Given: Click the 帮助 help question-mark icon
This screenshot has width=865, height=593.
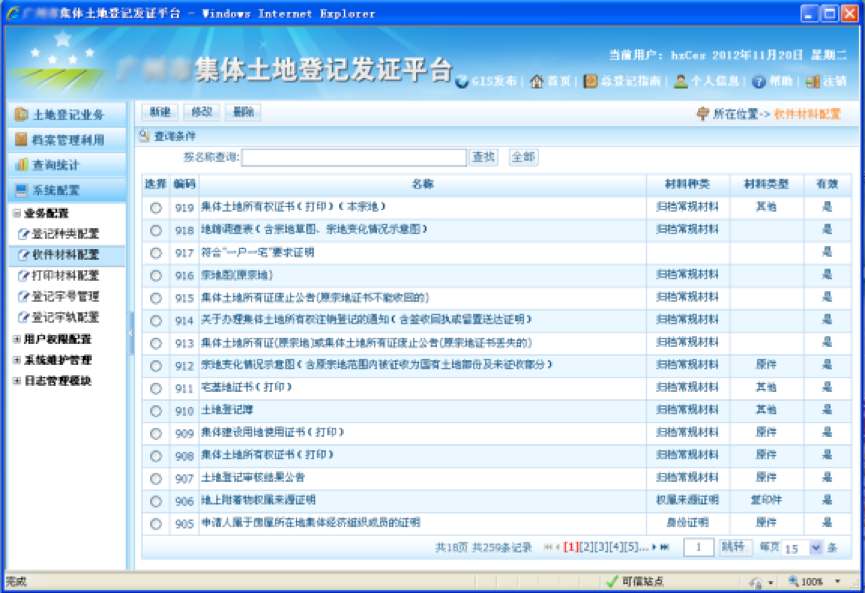Looking at the screenshot, I should 759,82.
